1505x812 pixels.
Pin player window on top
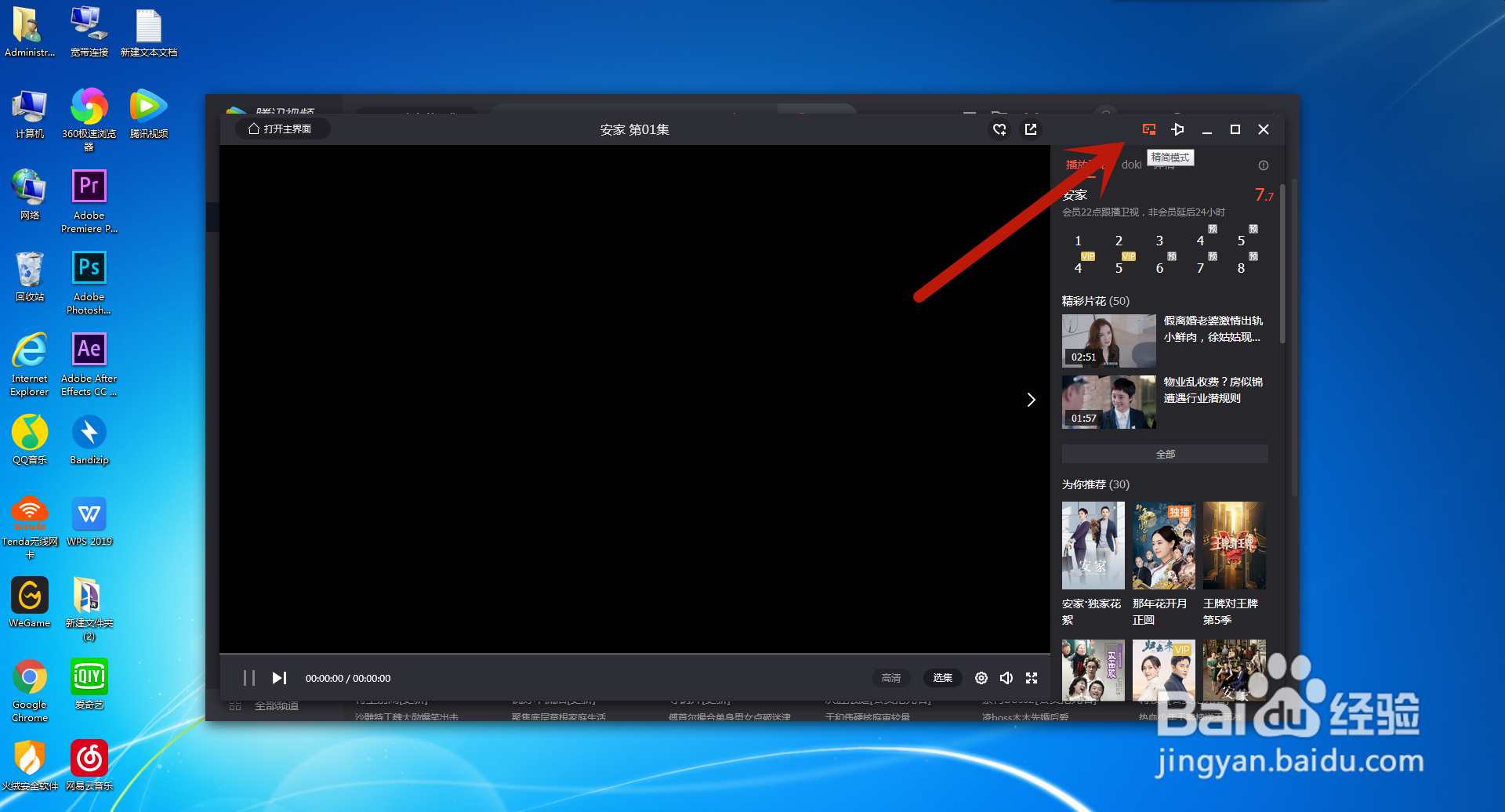click(x=1177, y=129)
